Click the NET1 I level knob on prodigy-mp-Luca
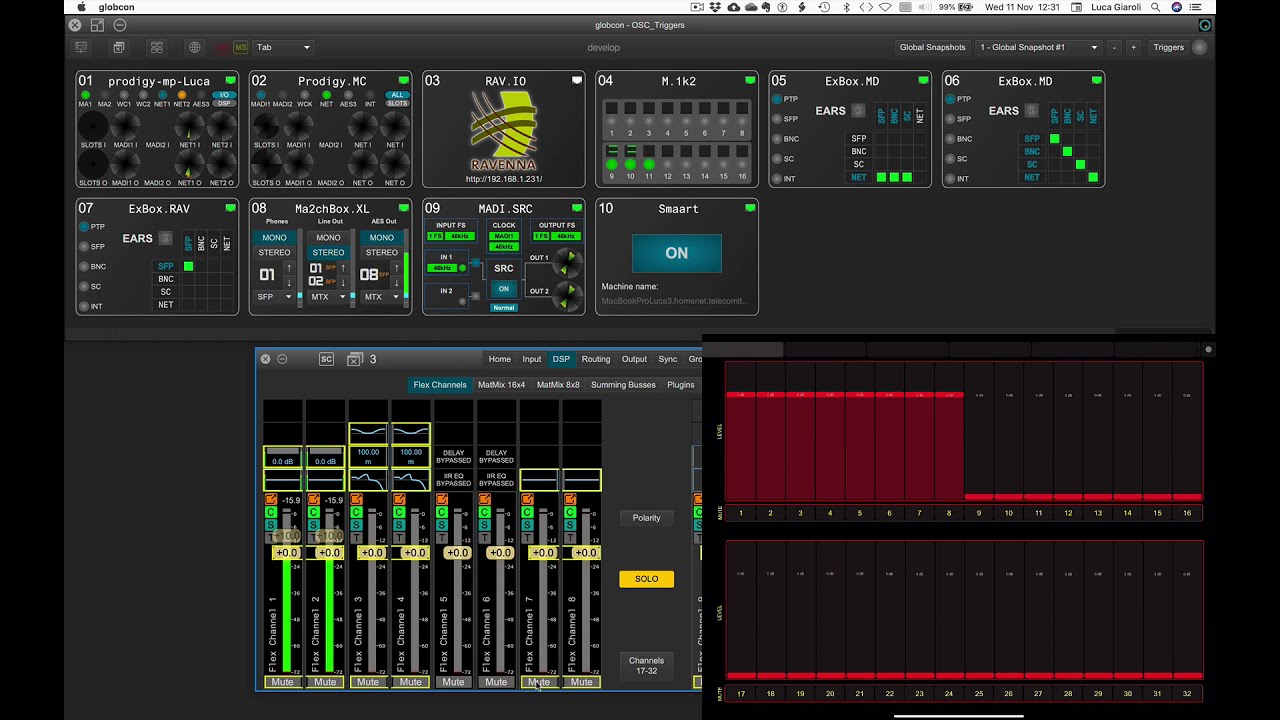 coord(190,126)
